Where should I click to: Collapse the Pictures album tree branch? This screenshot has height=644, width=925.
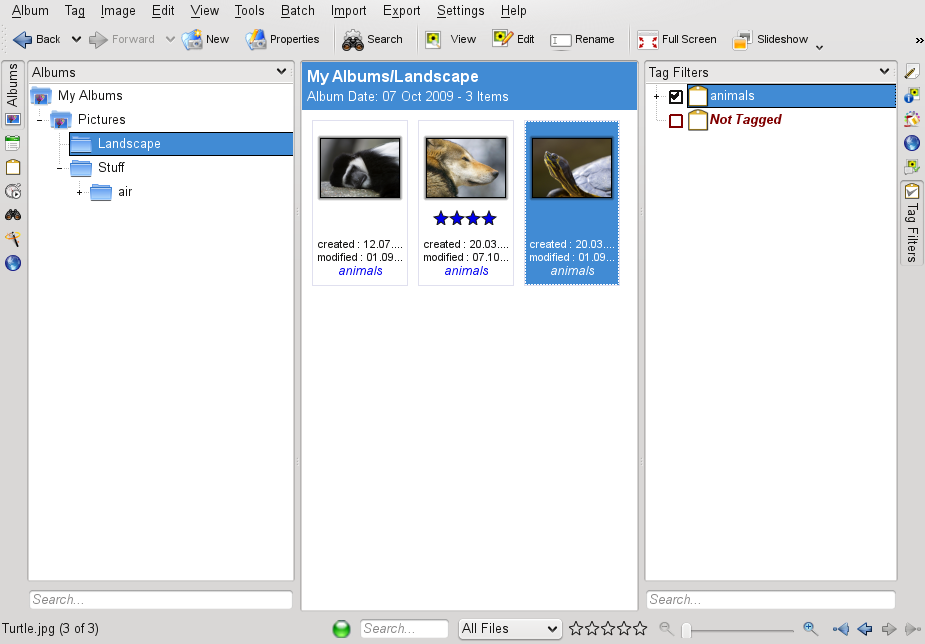coord(39,119)
